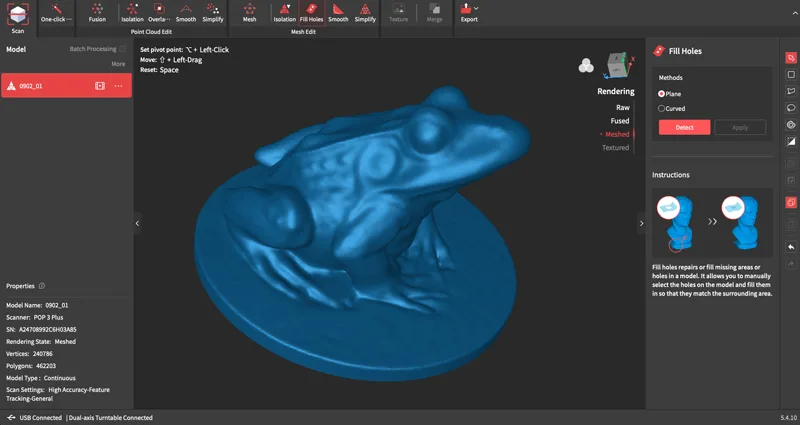
Task: Click the 'Model Type: Continuous' text
Action: click(x=41, y=378)
